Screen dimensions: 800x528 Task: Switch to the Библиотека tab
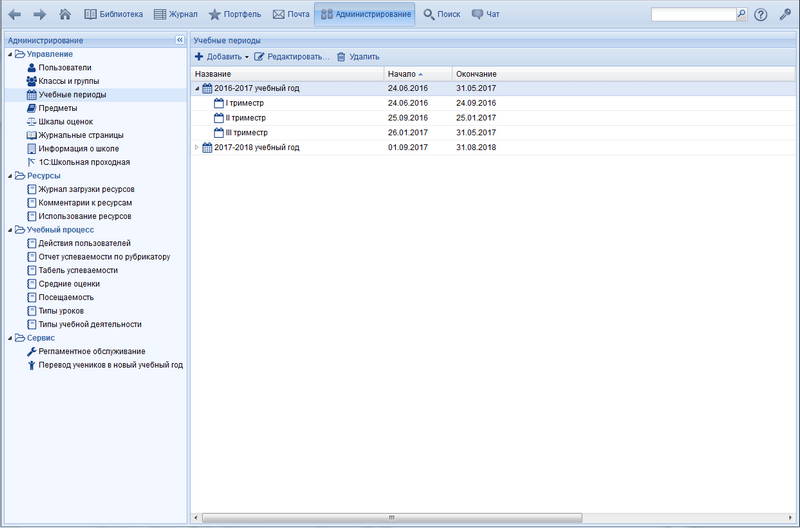[x=114, y=15]
